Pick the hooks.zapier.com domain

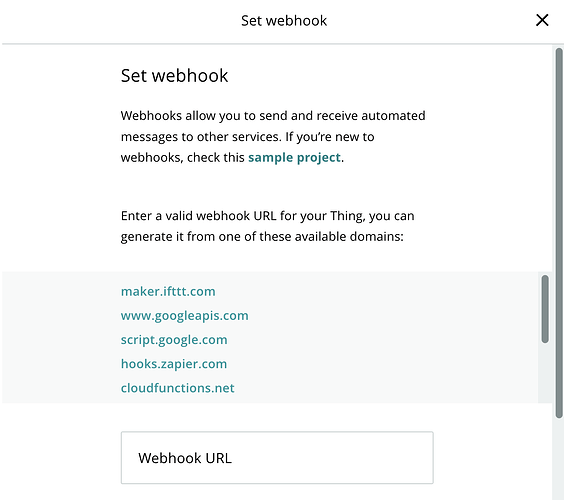[174, 364]
